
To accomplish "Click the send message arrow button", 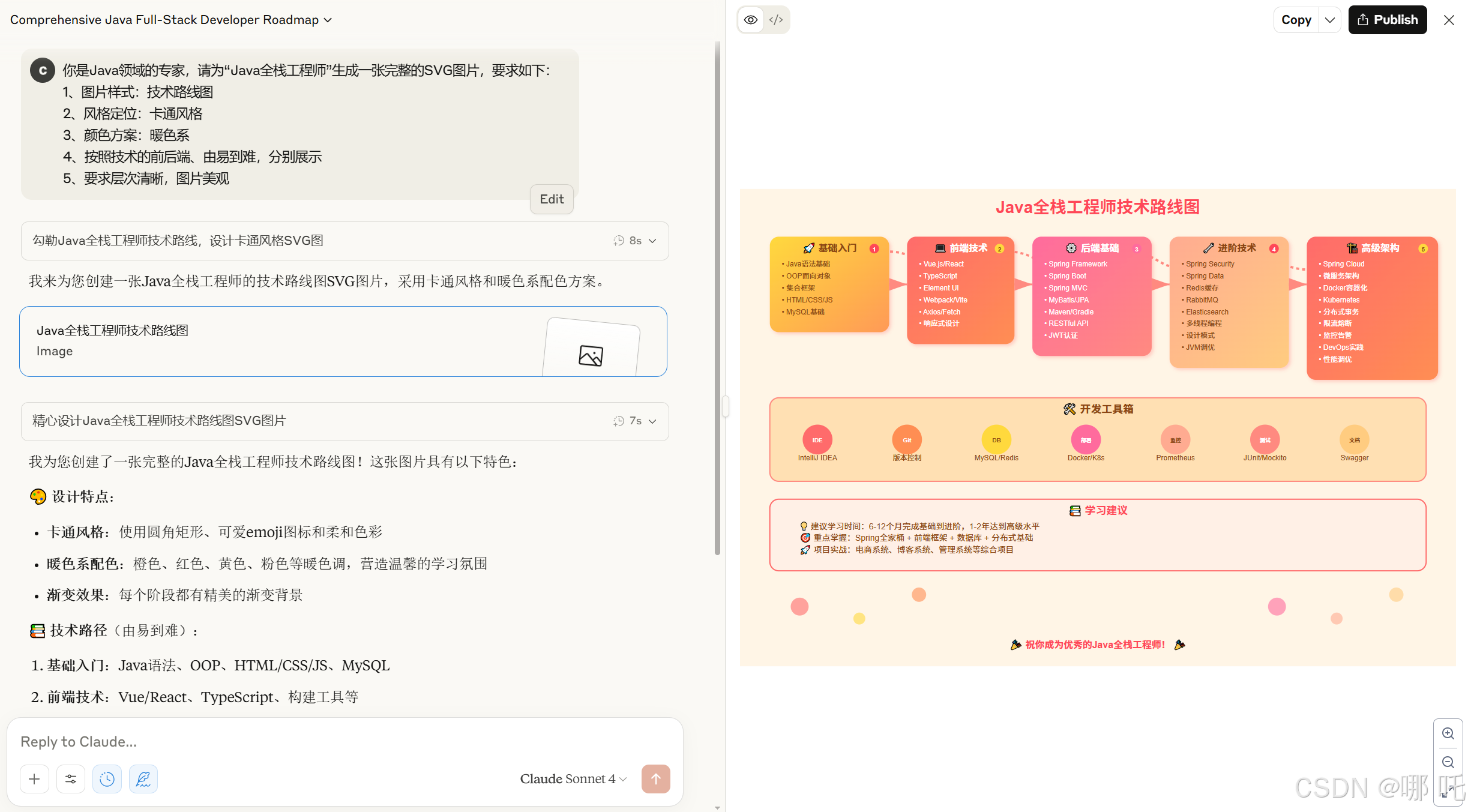I will tap(655, 779).
